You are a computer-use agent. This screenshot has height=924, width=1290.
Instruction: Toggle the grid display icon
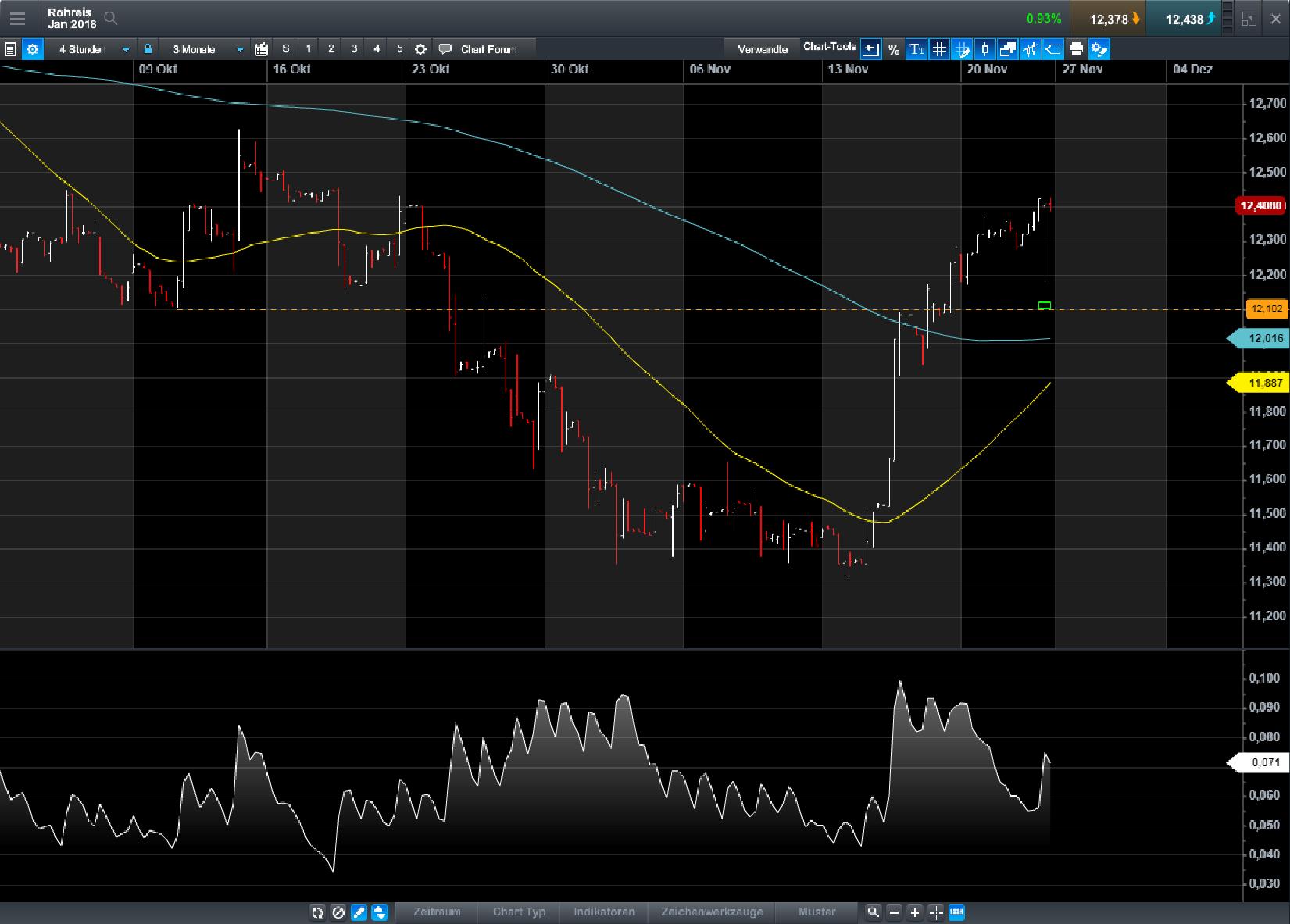[x=938, y=49]
